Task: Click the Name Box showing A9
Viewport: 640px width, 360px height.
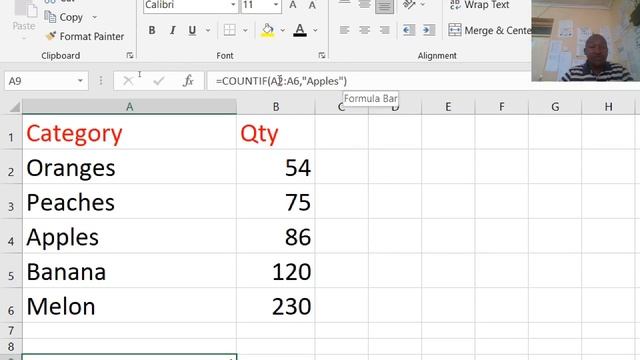Action: (39, 81)
